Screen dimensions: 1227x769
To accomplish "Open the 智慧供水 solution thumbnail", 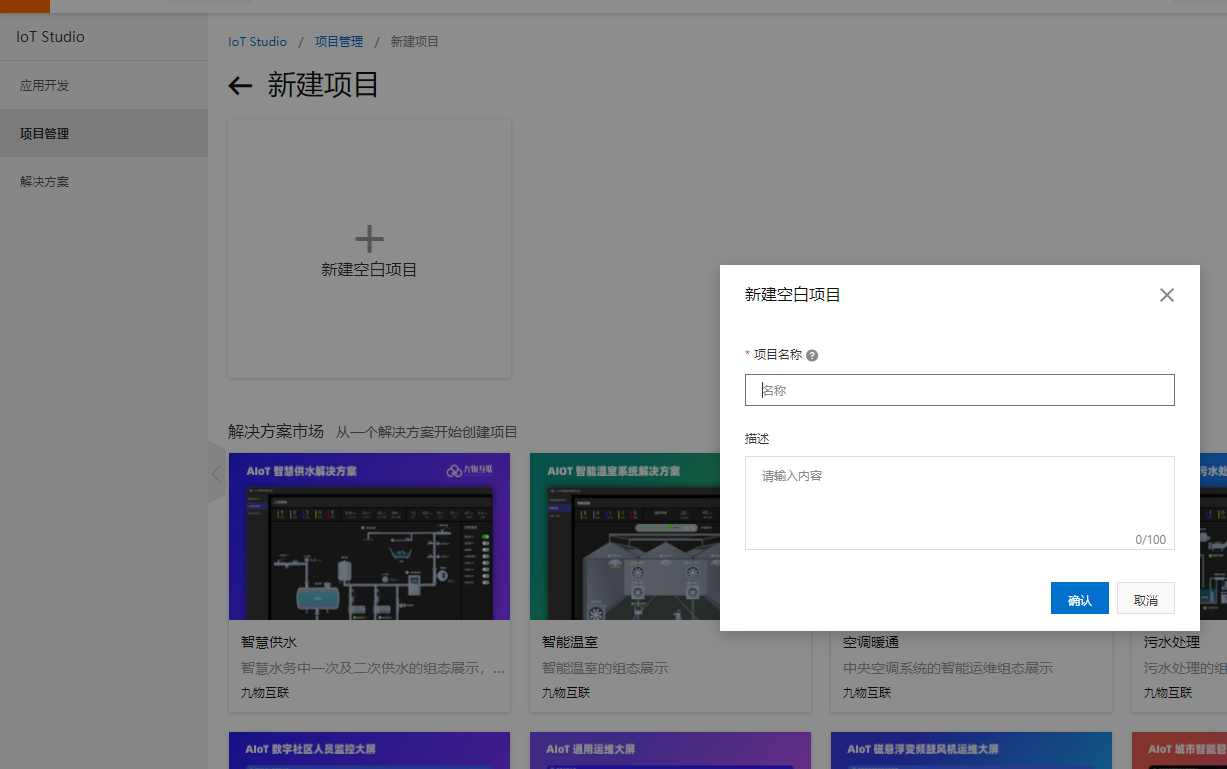I will tap(369, 537).
